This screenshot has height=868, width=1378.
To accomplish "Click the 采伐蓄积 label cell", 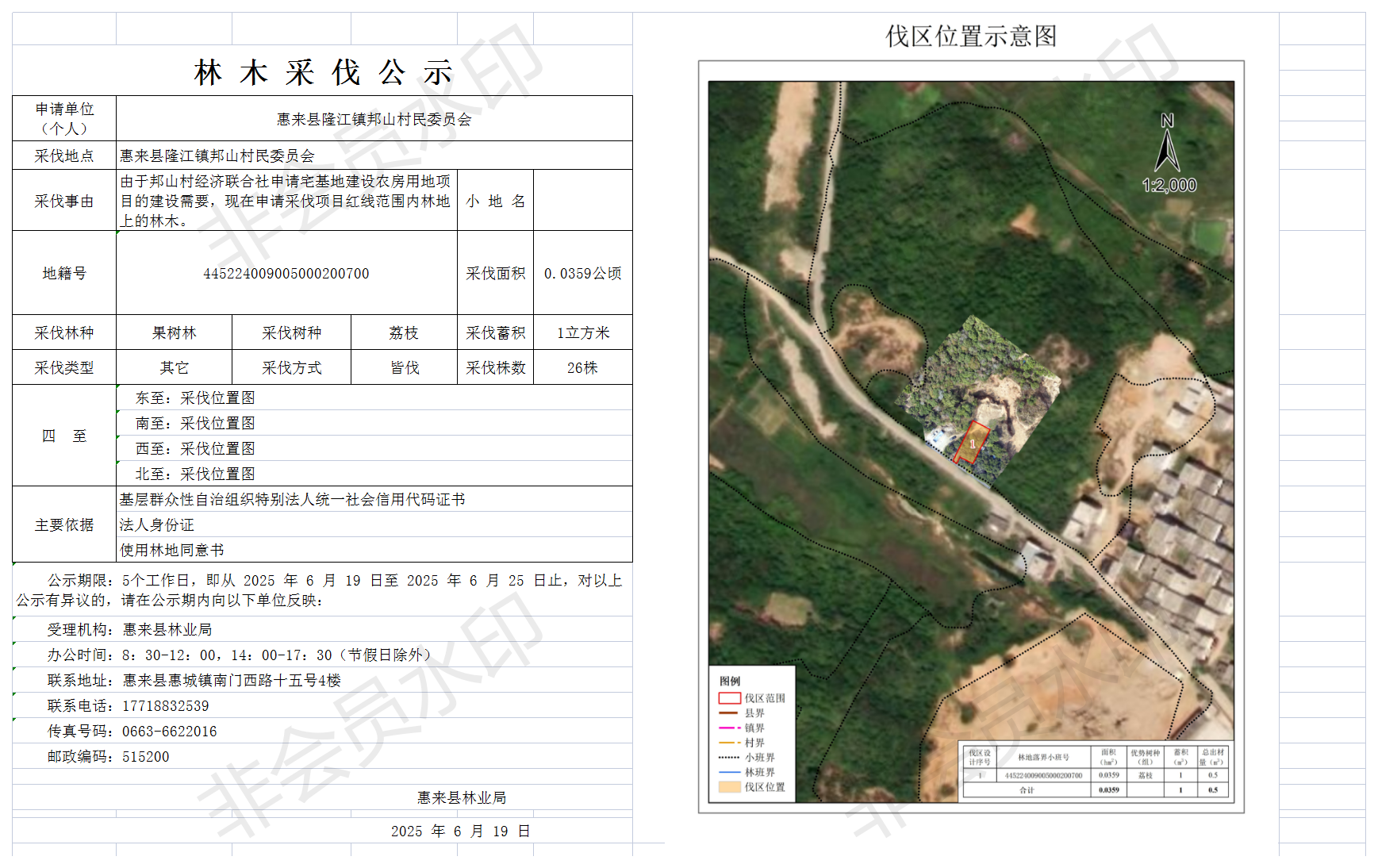I will pos(495,332).
